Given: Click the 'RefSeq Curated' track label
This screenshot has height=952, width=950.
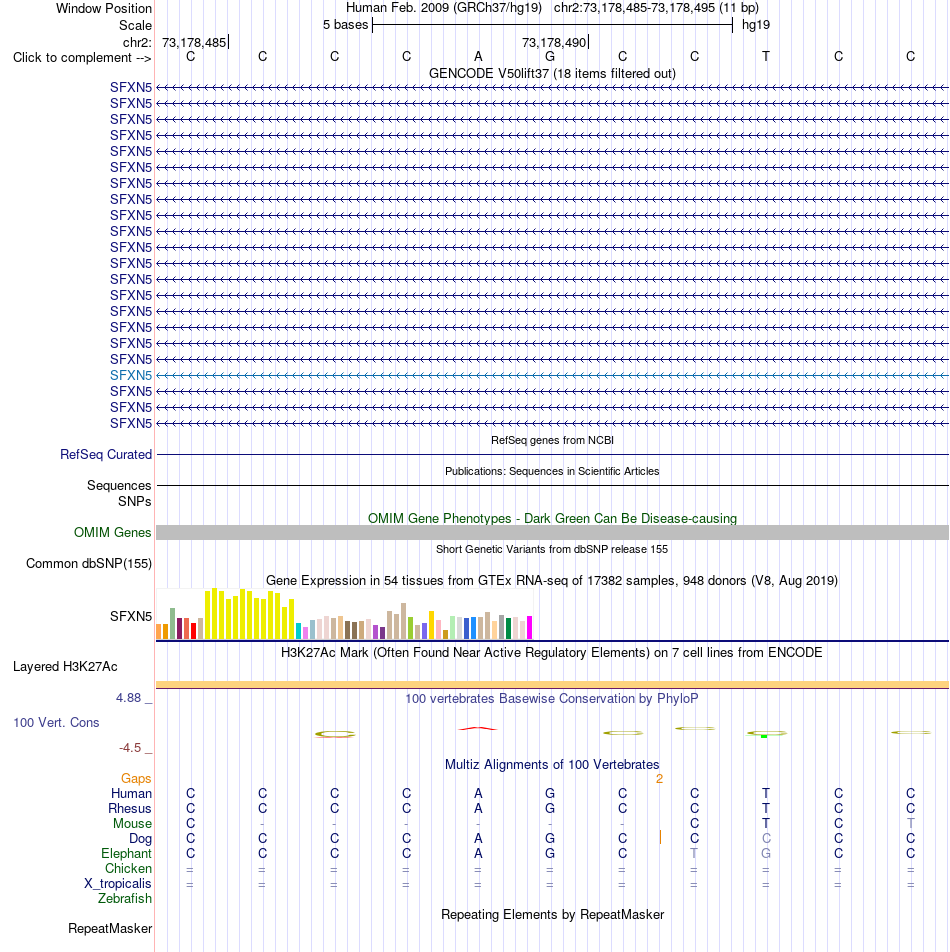Looking at the screenshot, I should click(x=106, y=454).
